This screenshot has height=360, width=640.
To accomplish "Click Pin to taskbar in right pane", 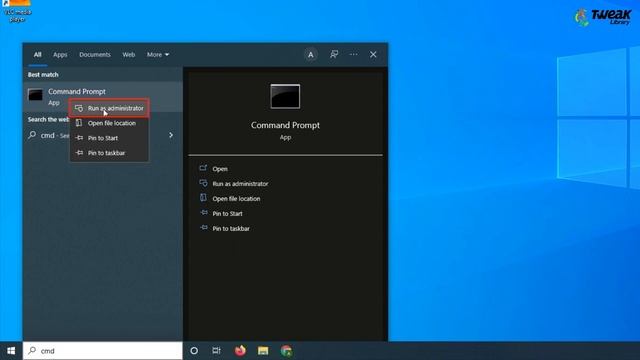I will tap(231, 229).
